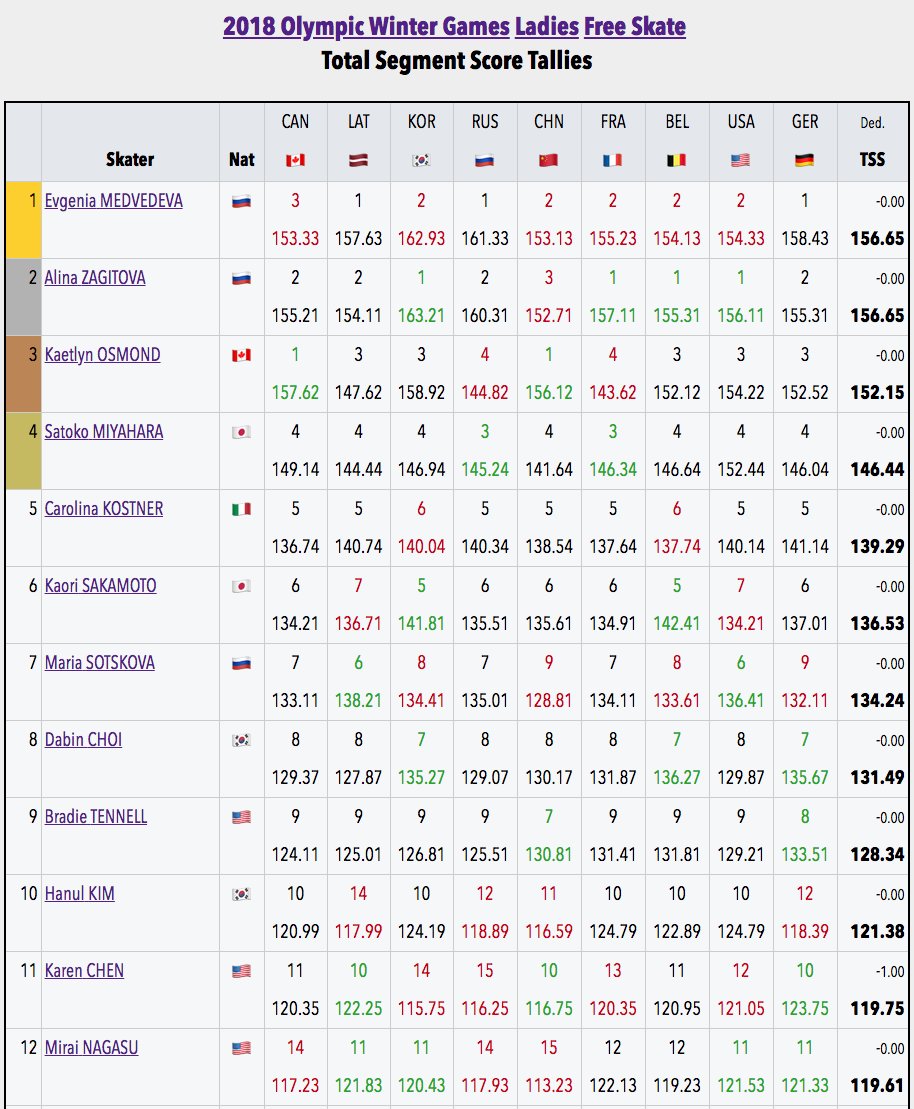Select the Bradie TENNELL link

[x=96, y=817]
